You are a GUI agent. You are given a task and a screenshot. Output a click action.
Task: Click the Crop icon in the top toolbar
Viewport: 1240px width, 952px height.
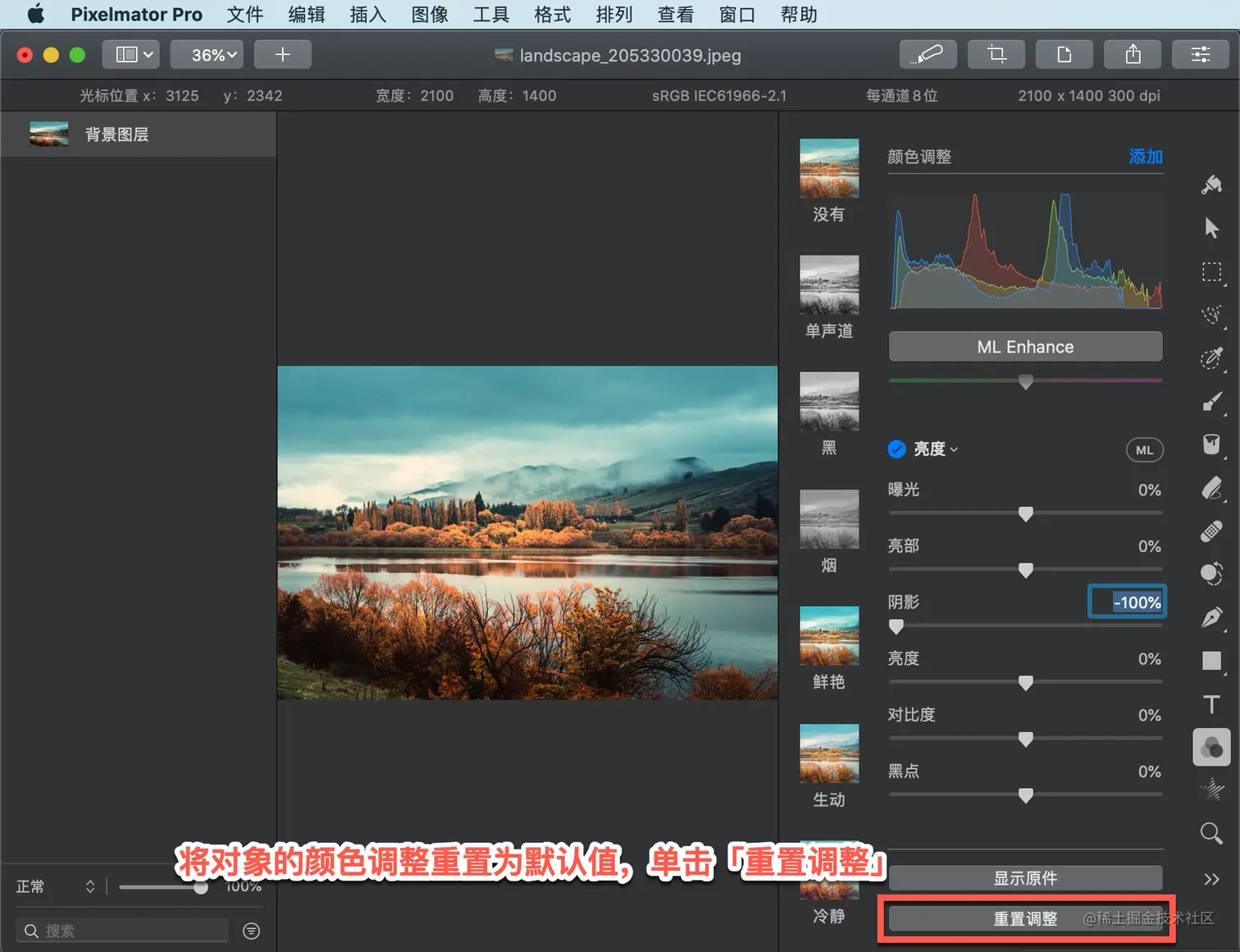tap(996, 54)
